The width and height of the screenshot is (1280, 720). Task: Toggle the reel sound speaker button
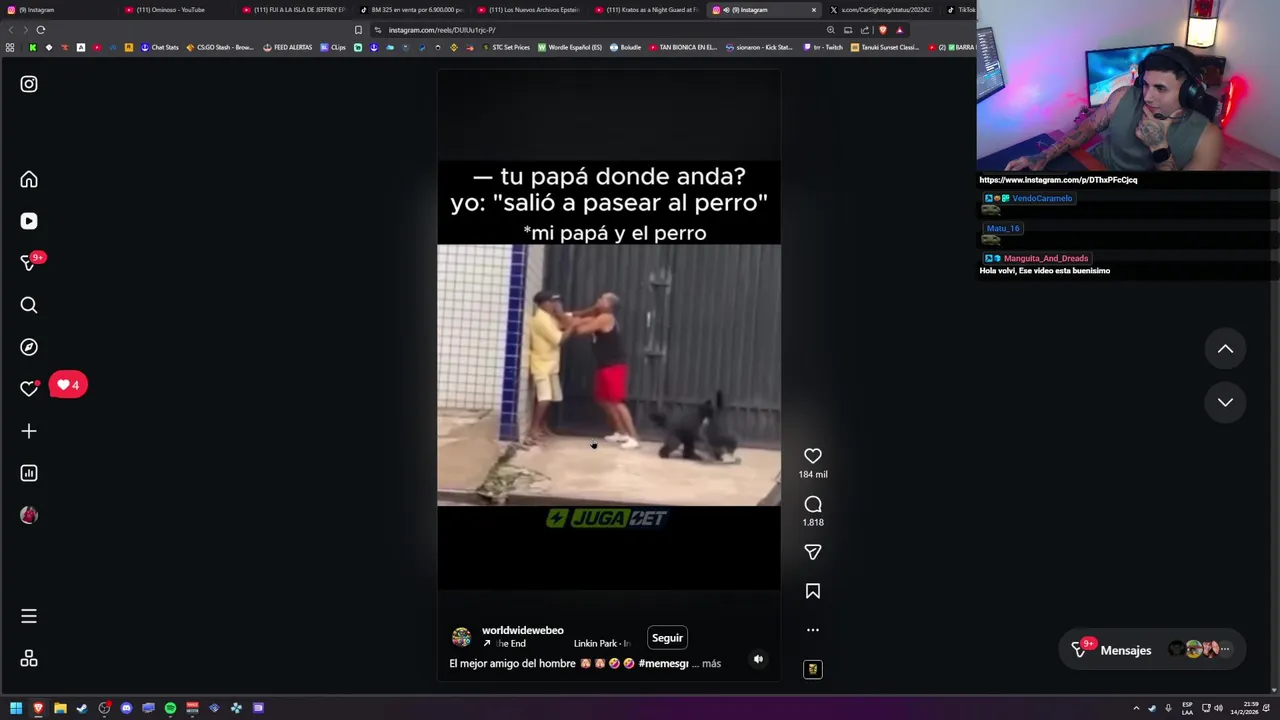[x=758, y=659]
